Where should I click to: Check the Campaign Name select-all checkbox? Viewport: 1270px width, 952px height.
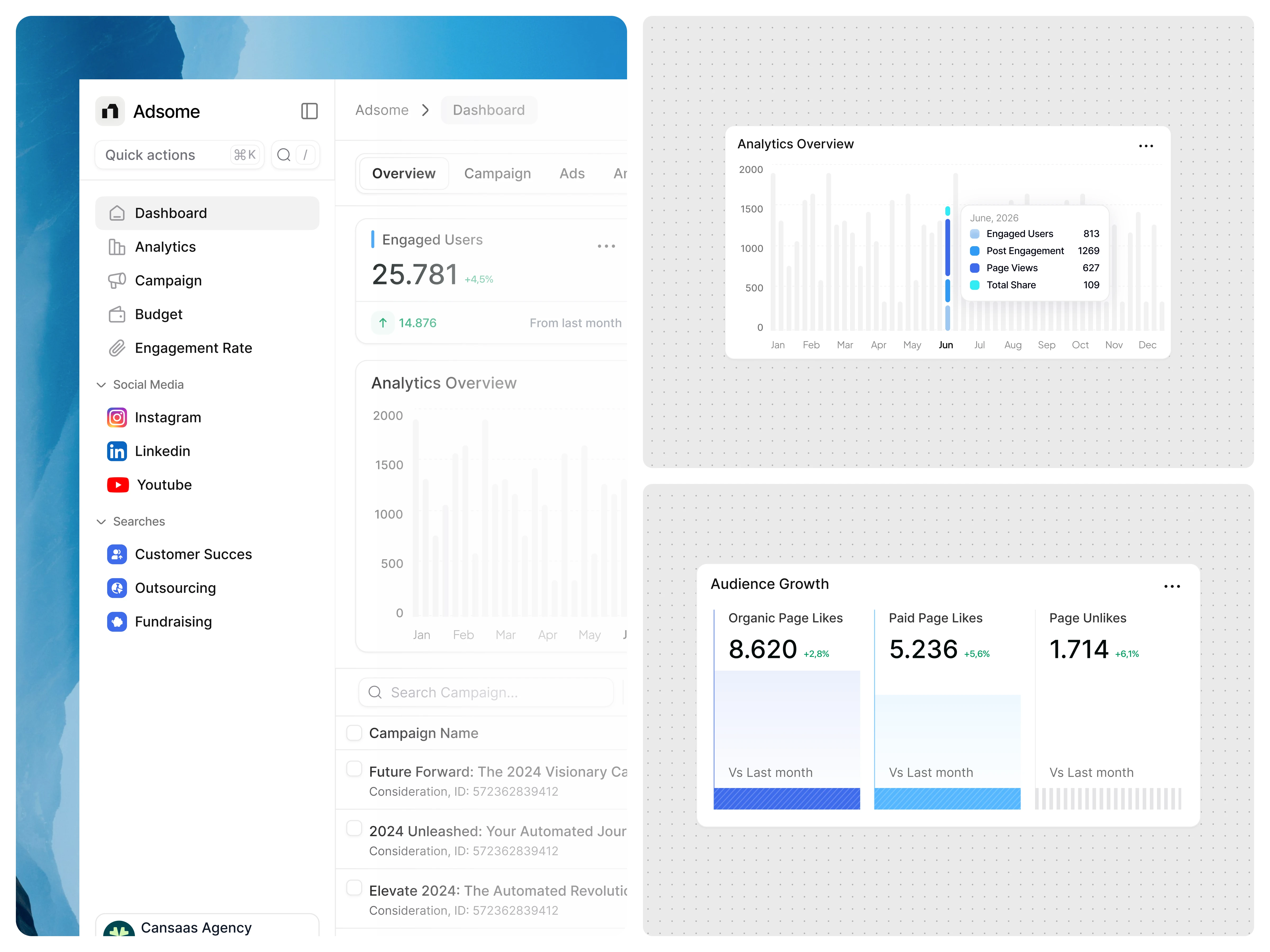354,733
